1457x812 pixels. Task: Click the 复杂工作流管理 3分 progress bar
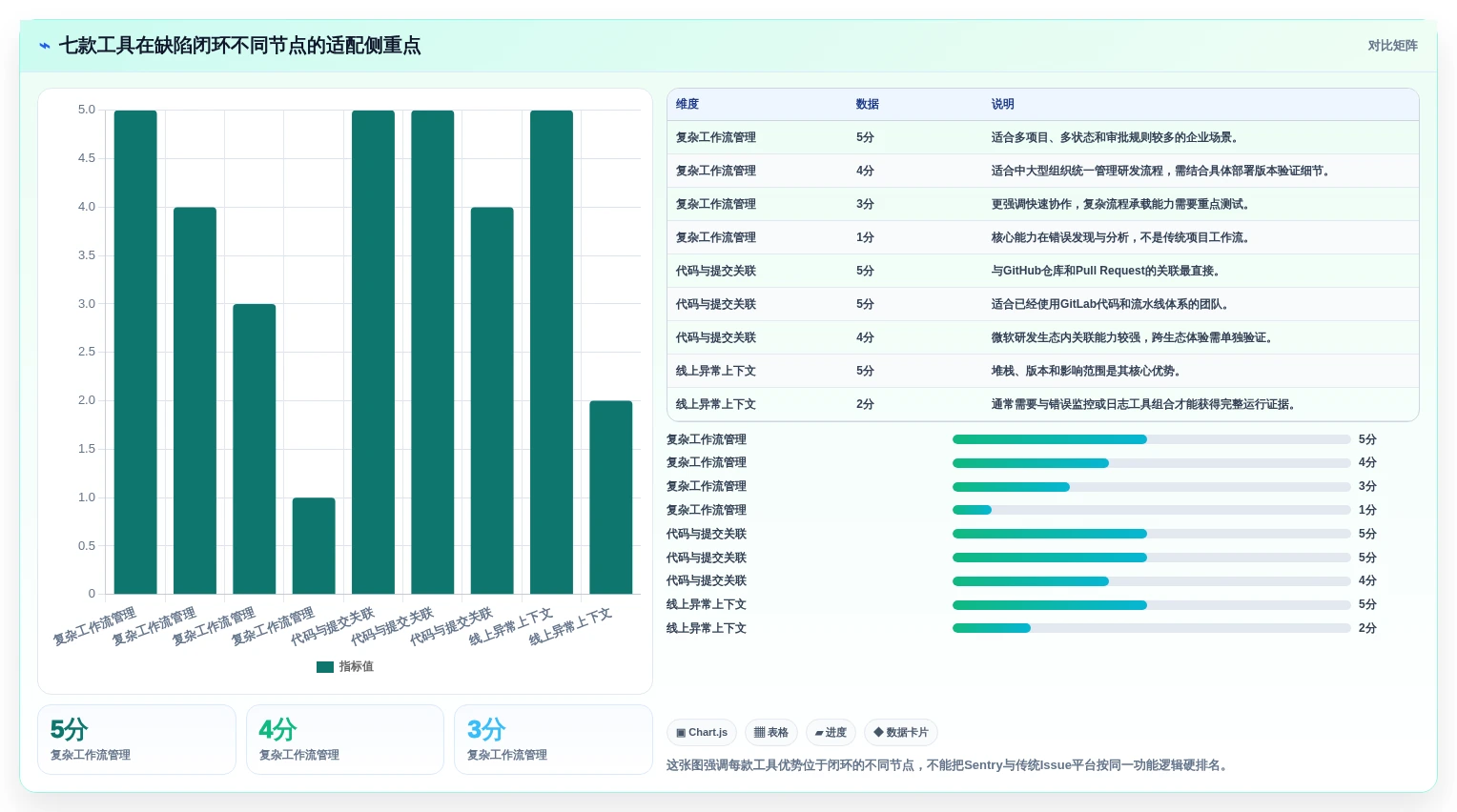point(1152,487)
